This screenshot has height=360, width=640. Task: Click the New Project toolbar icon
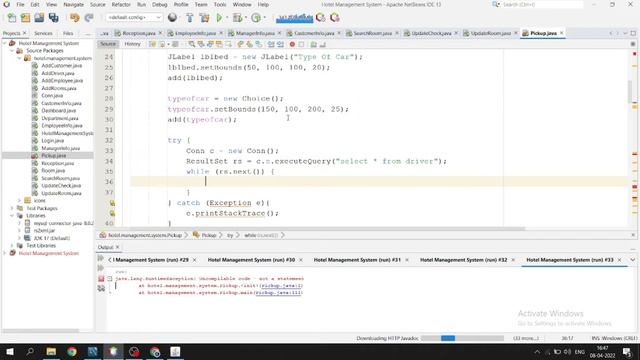point(25,18)
